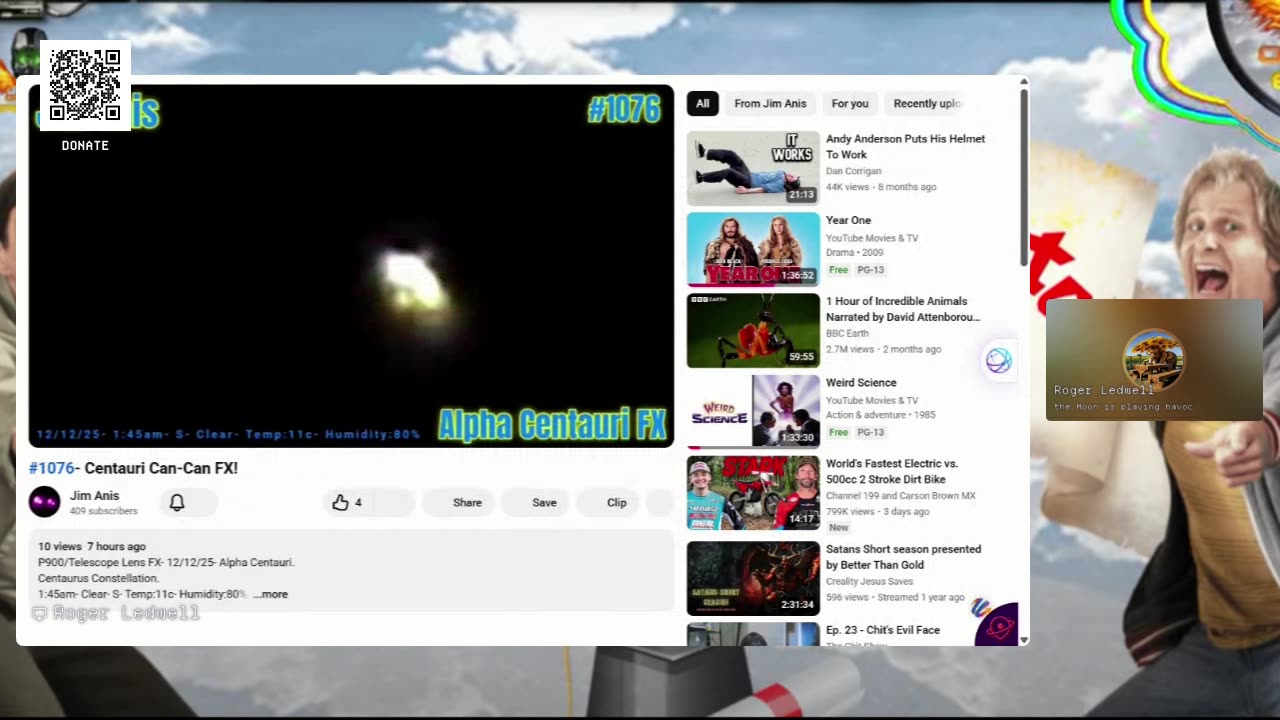Screen dimensions: 1280x720
Task: Open the Jim Anis channel avatar
Action: click(44, 502)
